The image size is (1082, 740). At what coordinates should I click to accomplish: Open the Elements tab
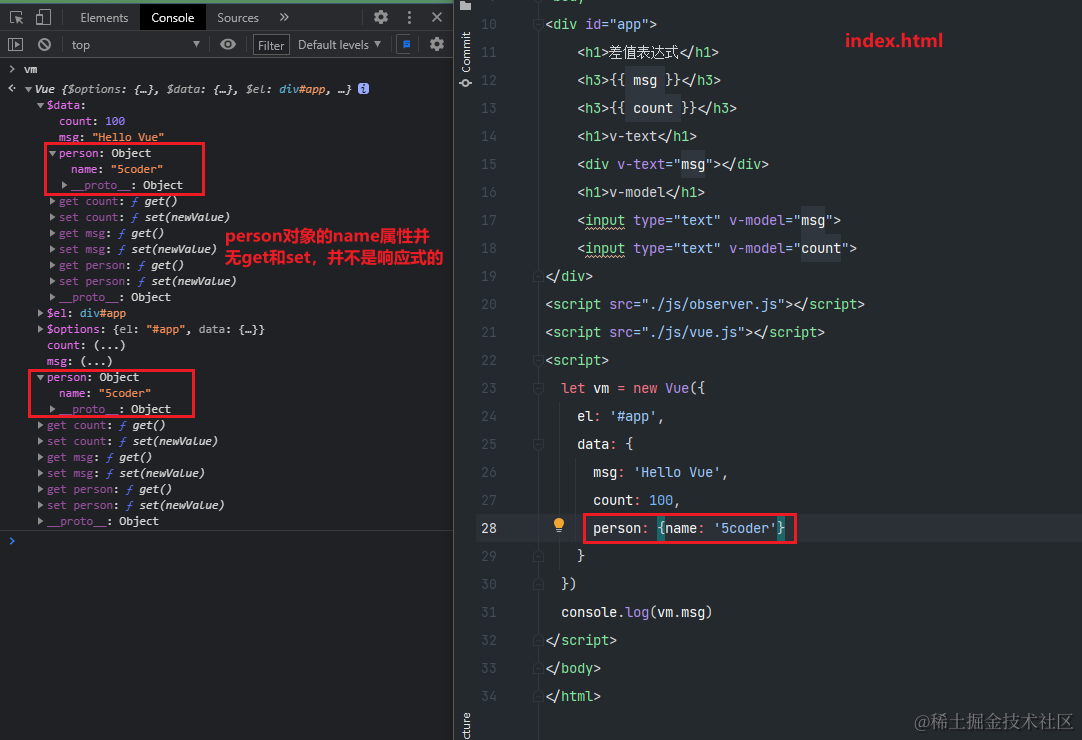point(104,17)
